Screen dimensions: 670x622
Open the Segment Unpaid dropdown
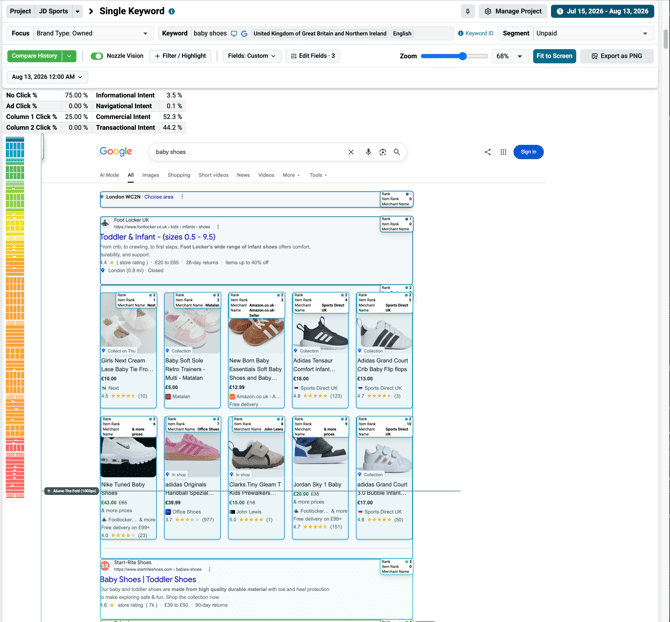coord(593,33)
